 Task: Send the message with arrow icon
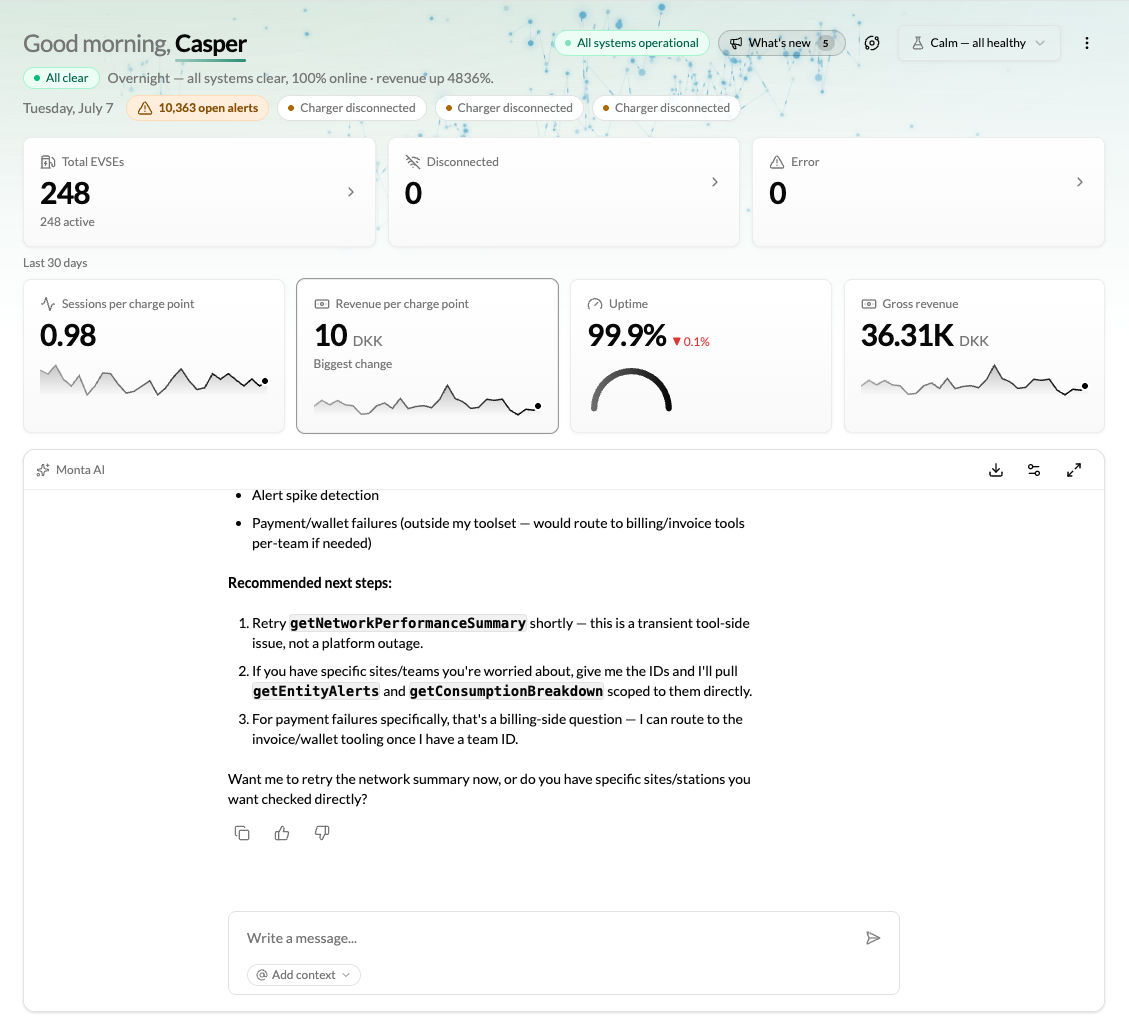[873, 938]
